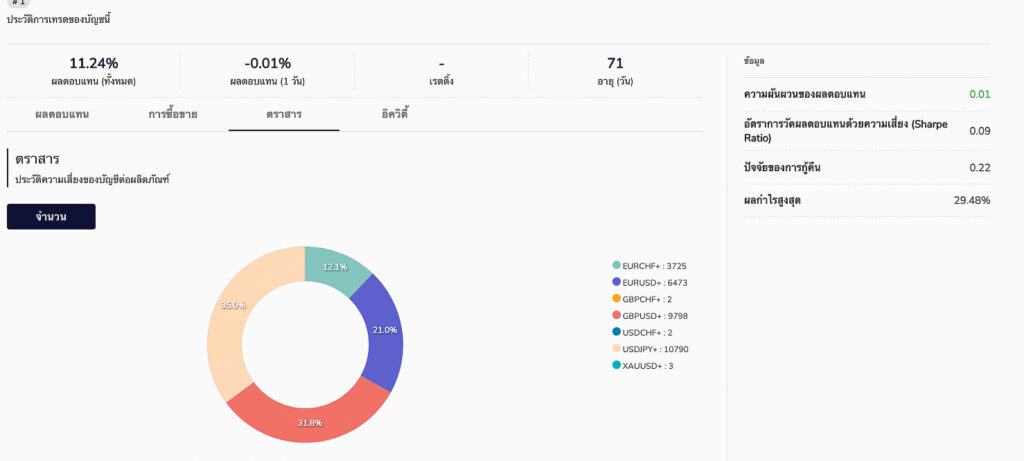Click the 11.24% total return figure

click(x=94, y=63)
